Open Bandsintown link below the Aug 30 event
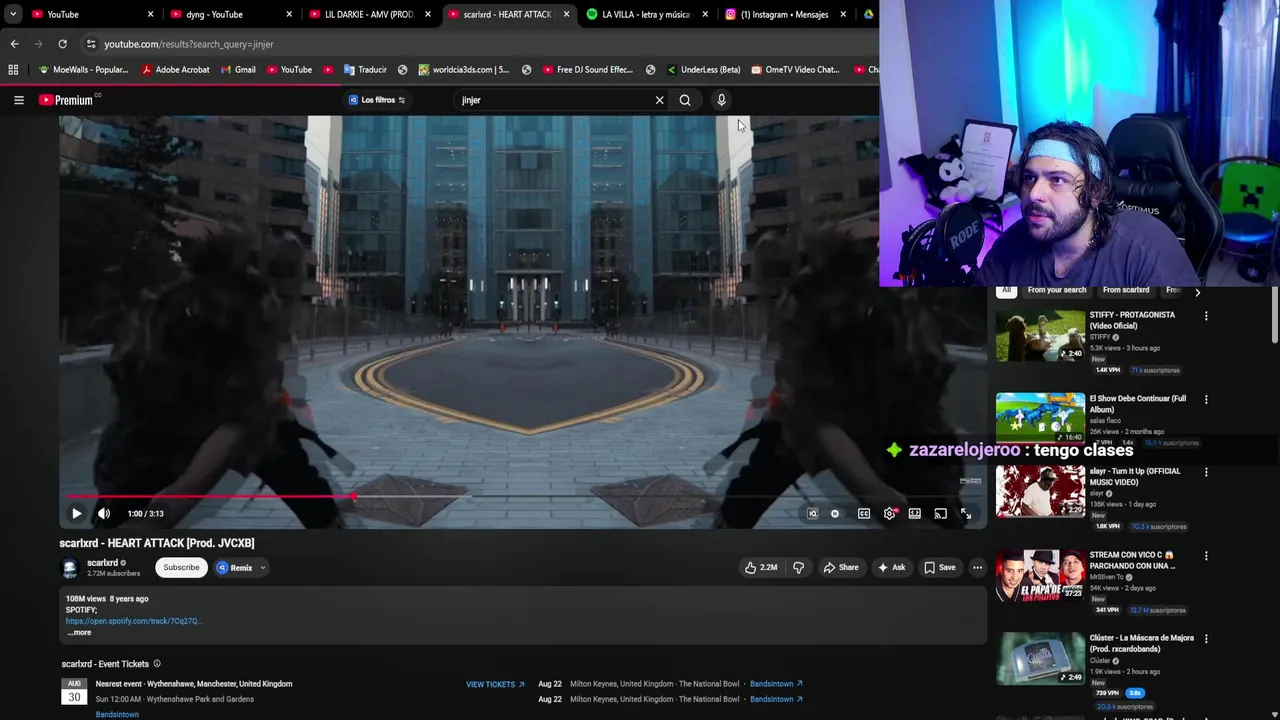The width and height of the screenshot is (1280, 720). coord(117,714)
